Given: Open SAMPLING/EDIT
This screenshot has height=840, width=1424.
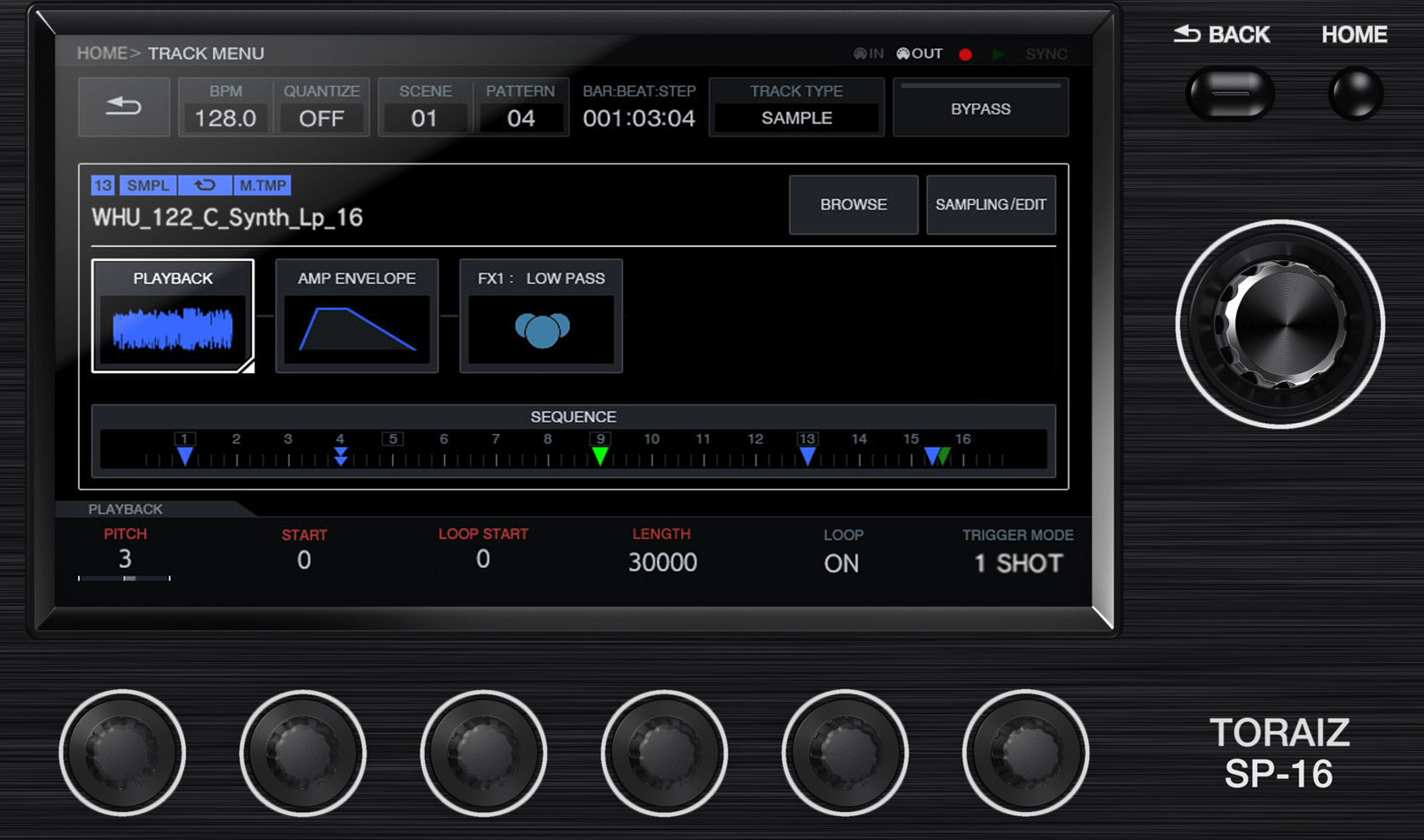Looking at the screenshot, I should 991,204.
